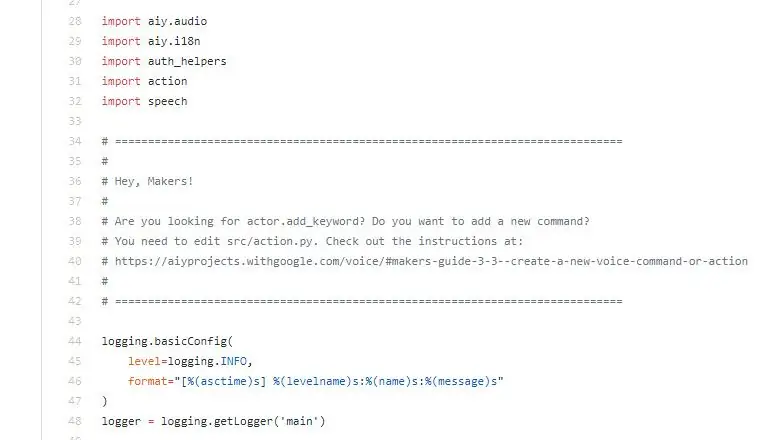Viewport: 773px width, 440px height.
Task: Select line number 30
Action: (x=75, y=61)
